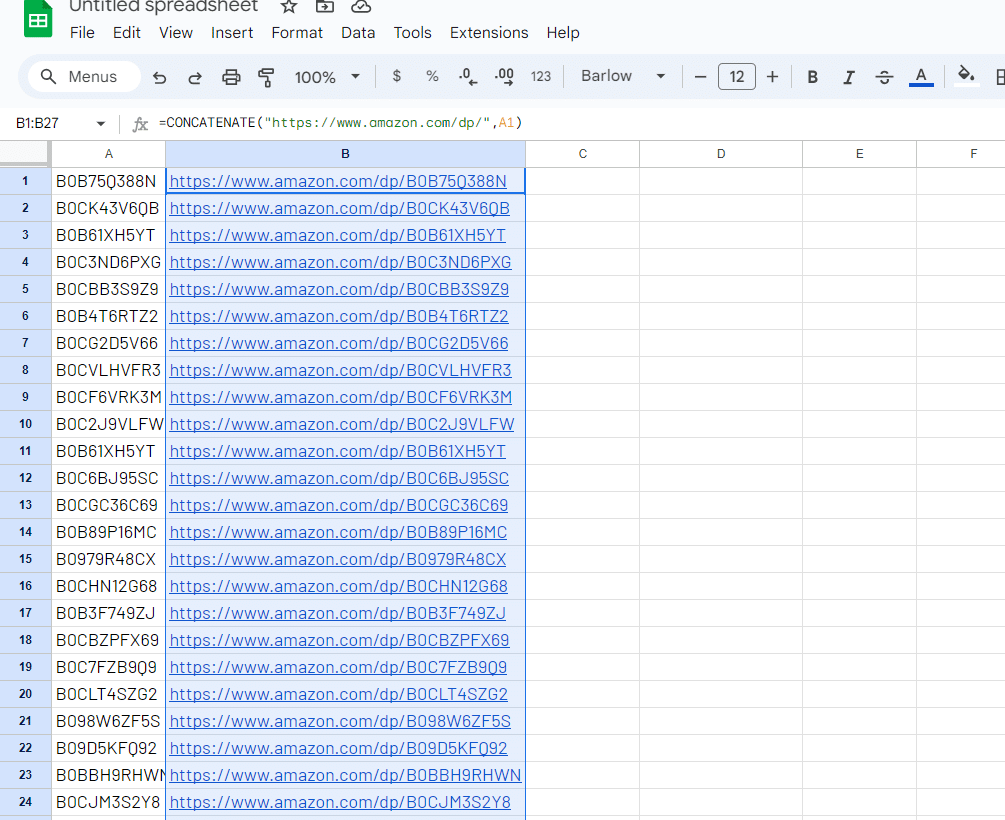Open the move to folder icon

(325, 7)
